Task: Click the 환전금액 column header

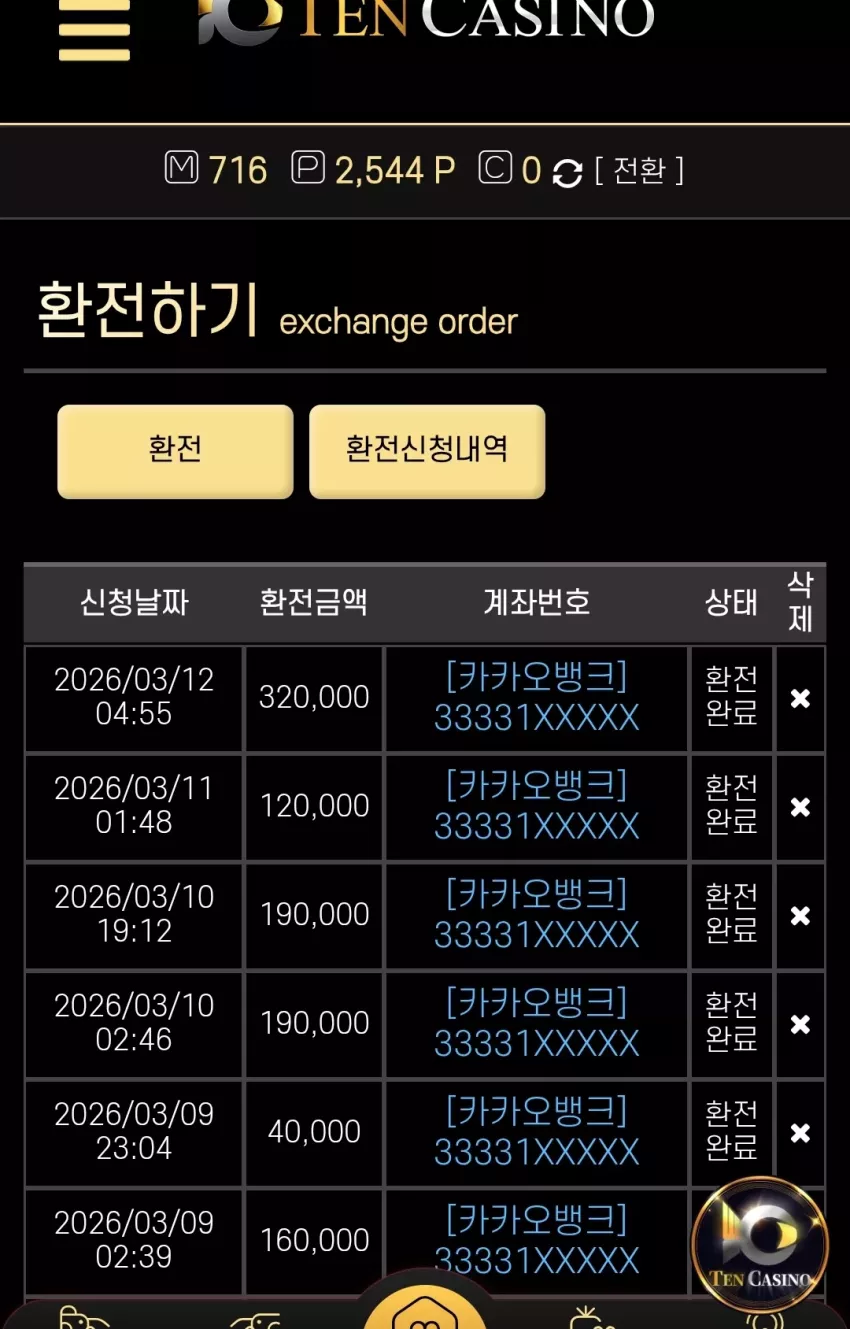Action: (x=314, y=602)
